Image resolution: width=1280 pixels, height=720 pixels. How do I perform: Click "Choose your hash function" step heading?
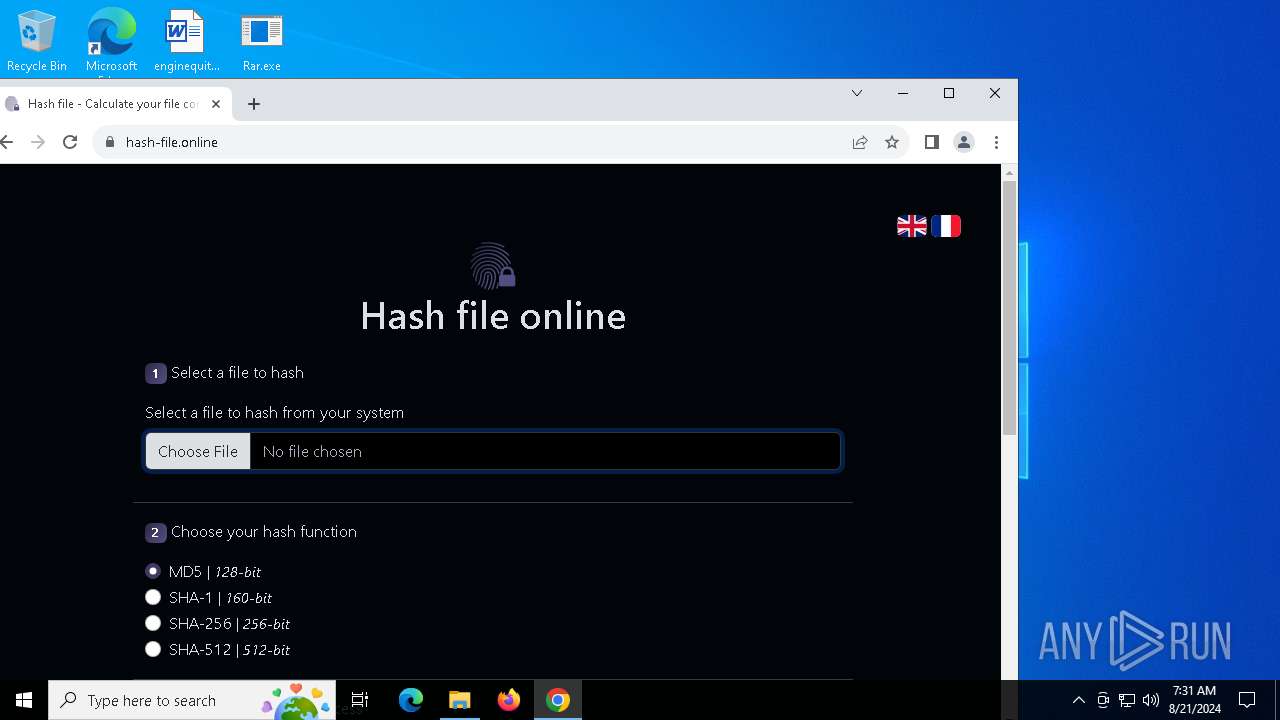[x=264, y=532]
